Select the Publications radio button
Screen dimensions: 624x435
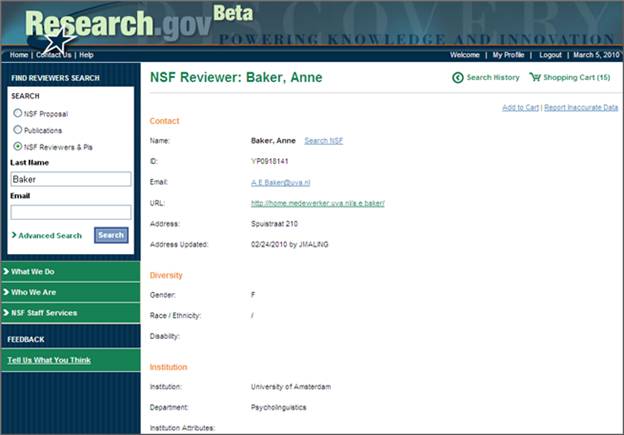click(17, 130)
